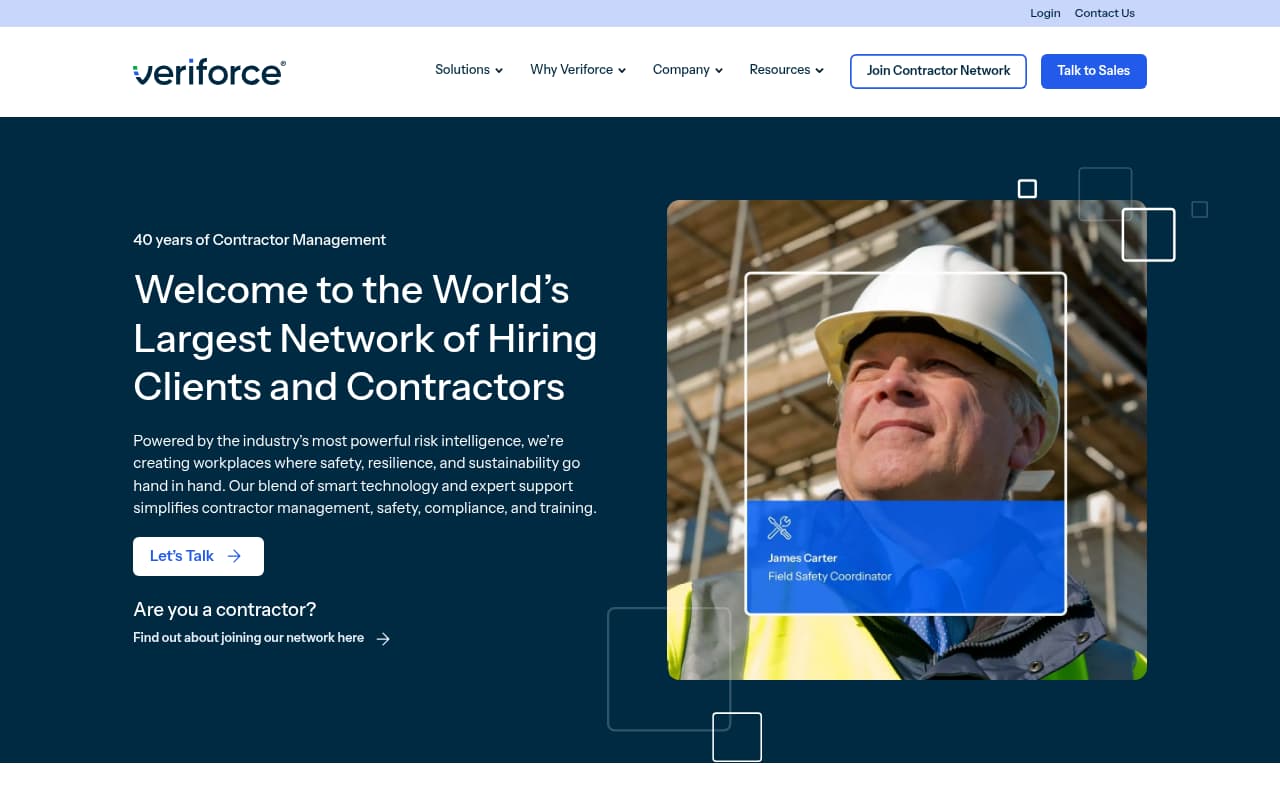Viewport: 1280px width, 800px height.
Task: Click the small square icon near the image's top right
Action: tap(1199, 209)
